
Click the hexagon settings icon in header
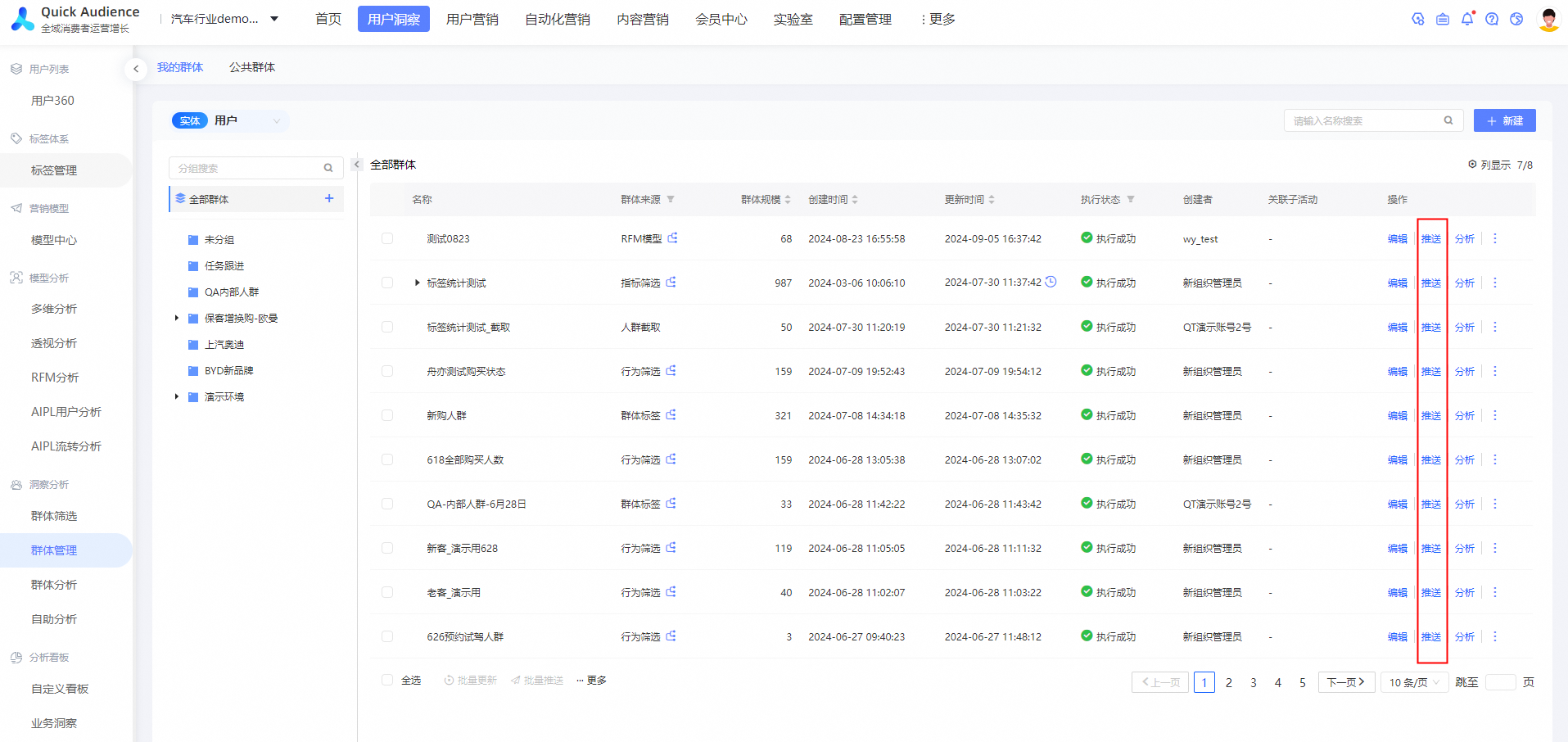tap(1418, 19)
